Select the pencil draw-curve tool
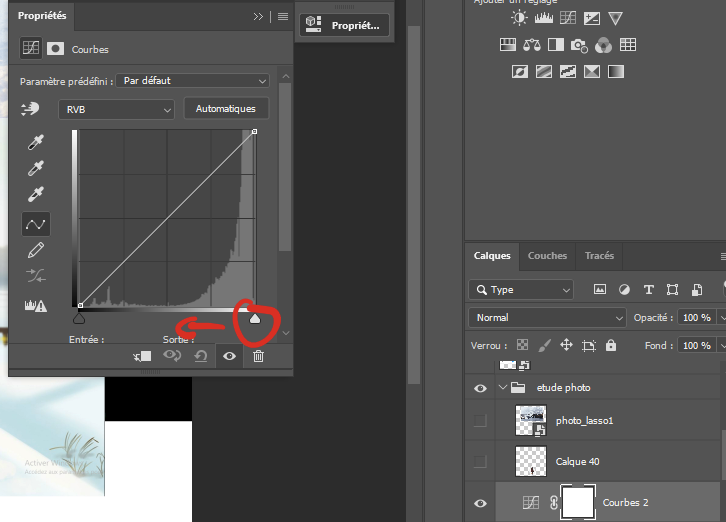726x522 pixels. pyautogui.click(x=36, y=249)
